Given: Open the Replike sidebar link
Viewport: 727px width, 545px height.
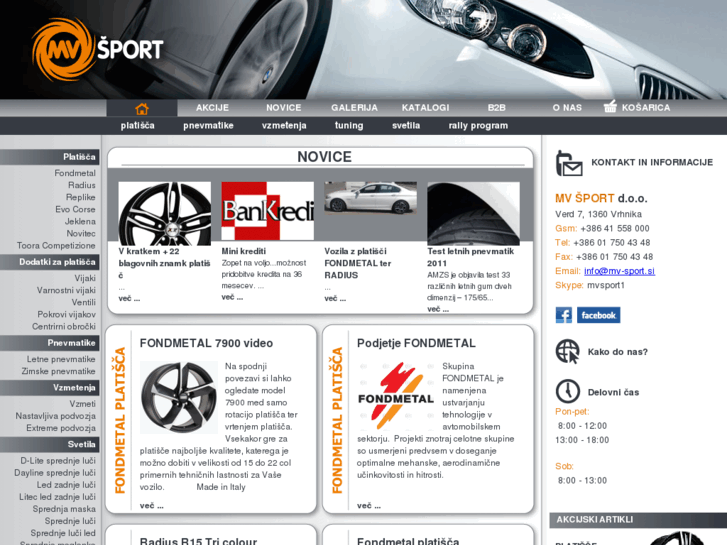Looking at the screenshot, I should pos(81,197).
